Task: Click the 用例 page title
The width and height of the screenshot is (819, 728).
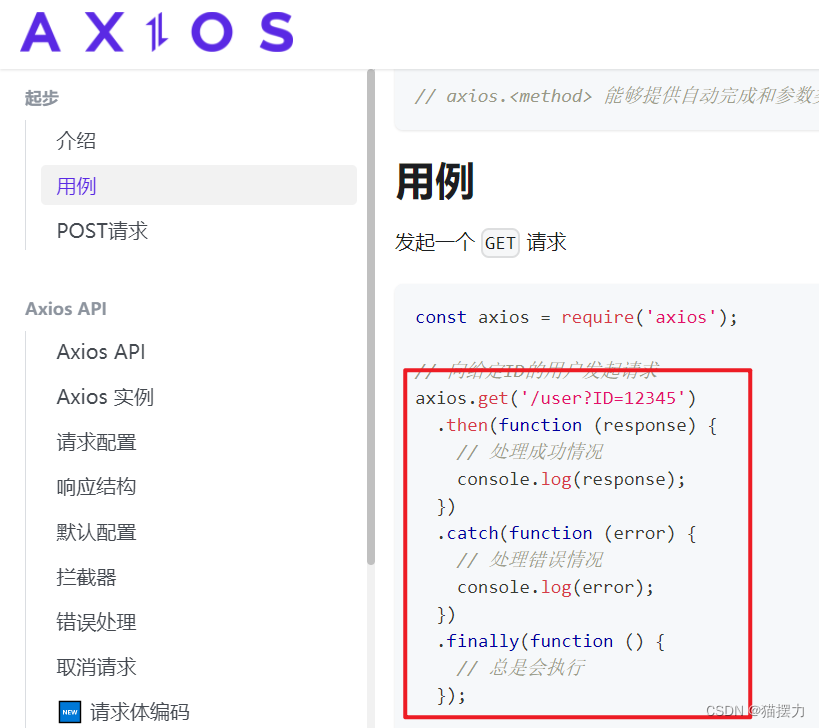Action: 435,181
